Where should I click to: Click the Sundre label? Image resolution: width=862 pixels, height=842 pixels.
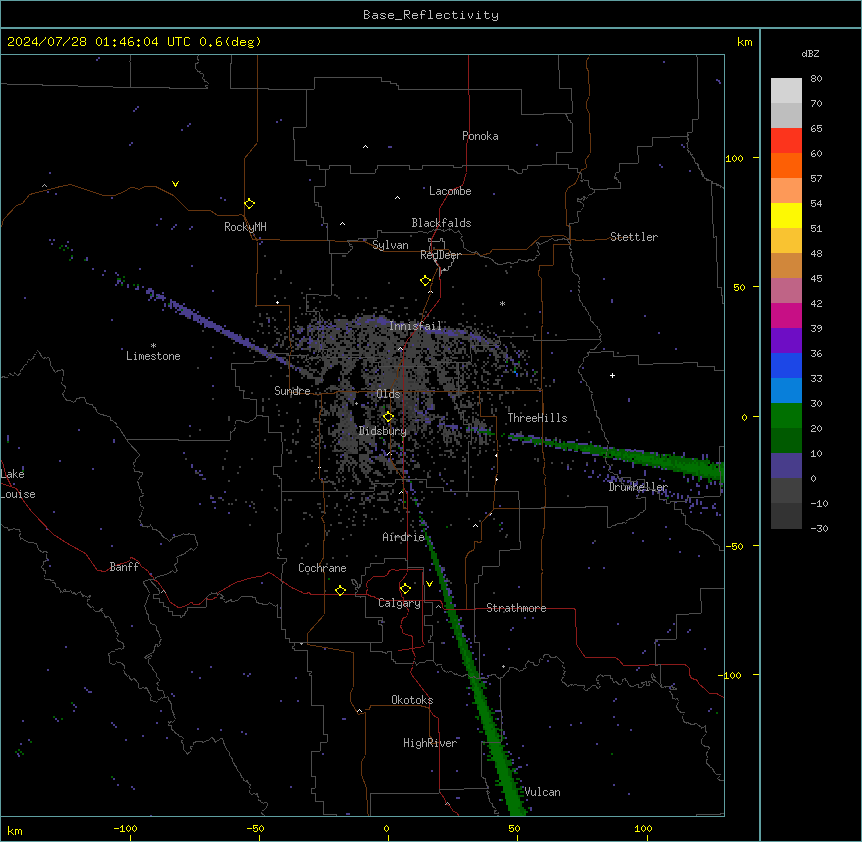(x=292, y=391)
